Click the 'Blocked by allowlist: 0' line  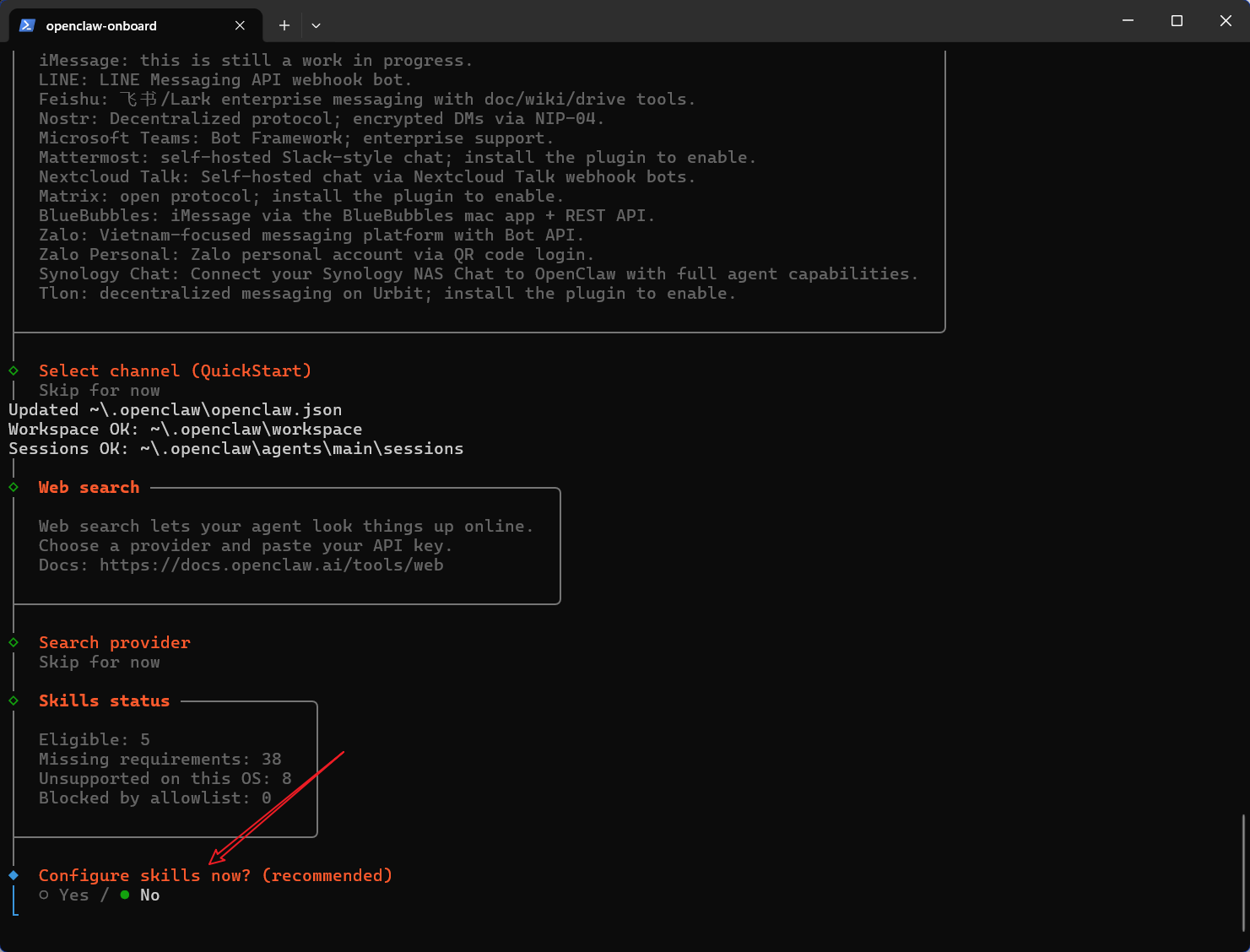[x=155, y=798]
